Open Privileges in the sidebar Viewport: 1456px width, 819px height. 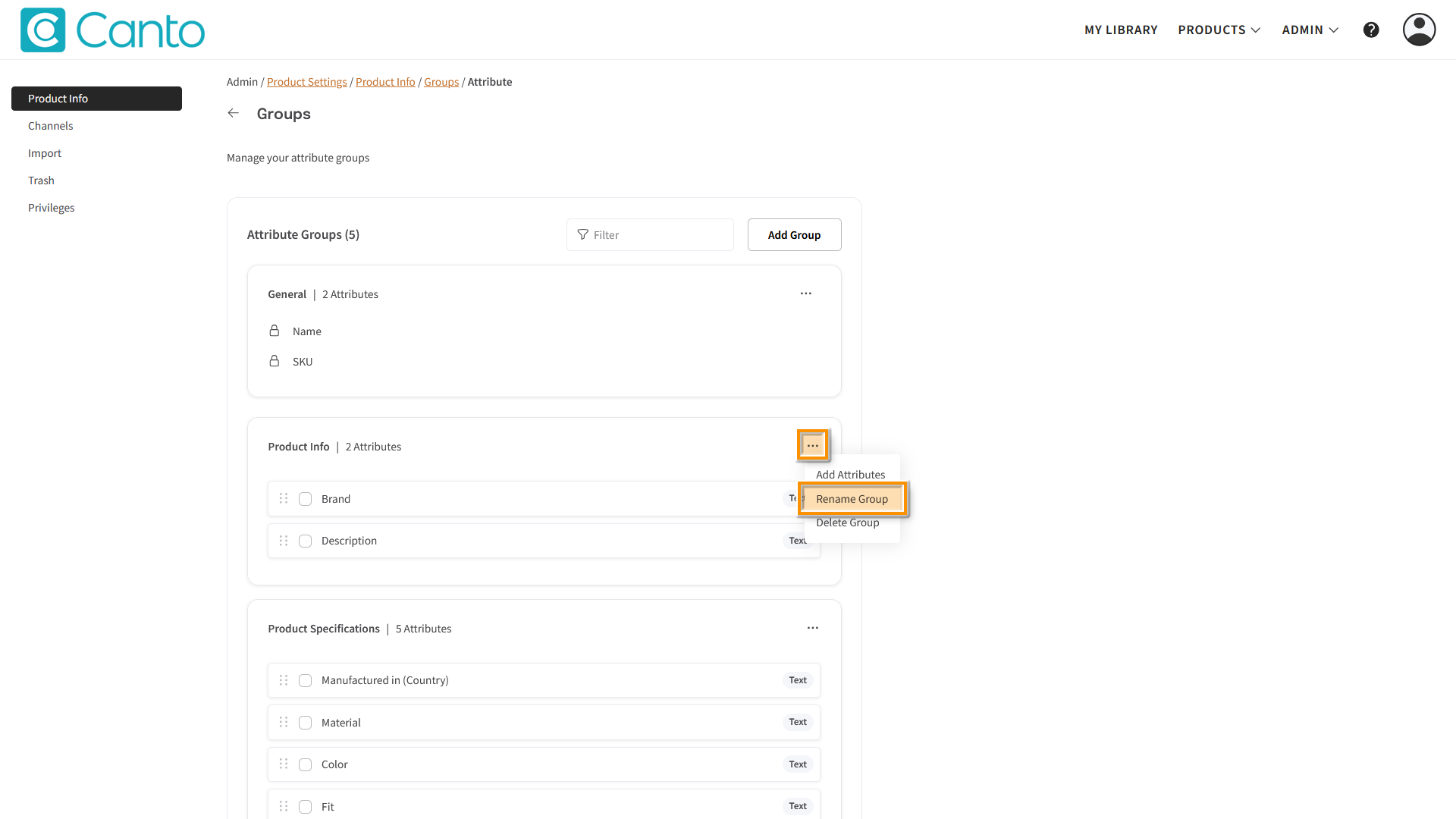click(51, 208)
